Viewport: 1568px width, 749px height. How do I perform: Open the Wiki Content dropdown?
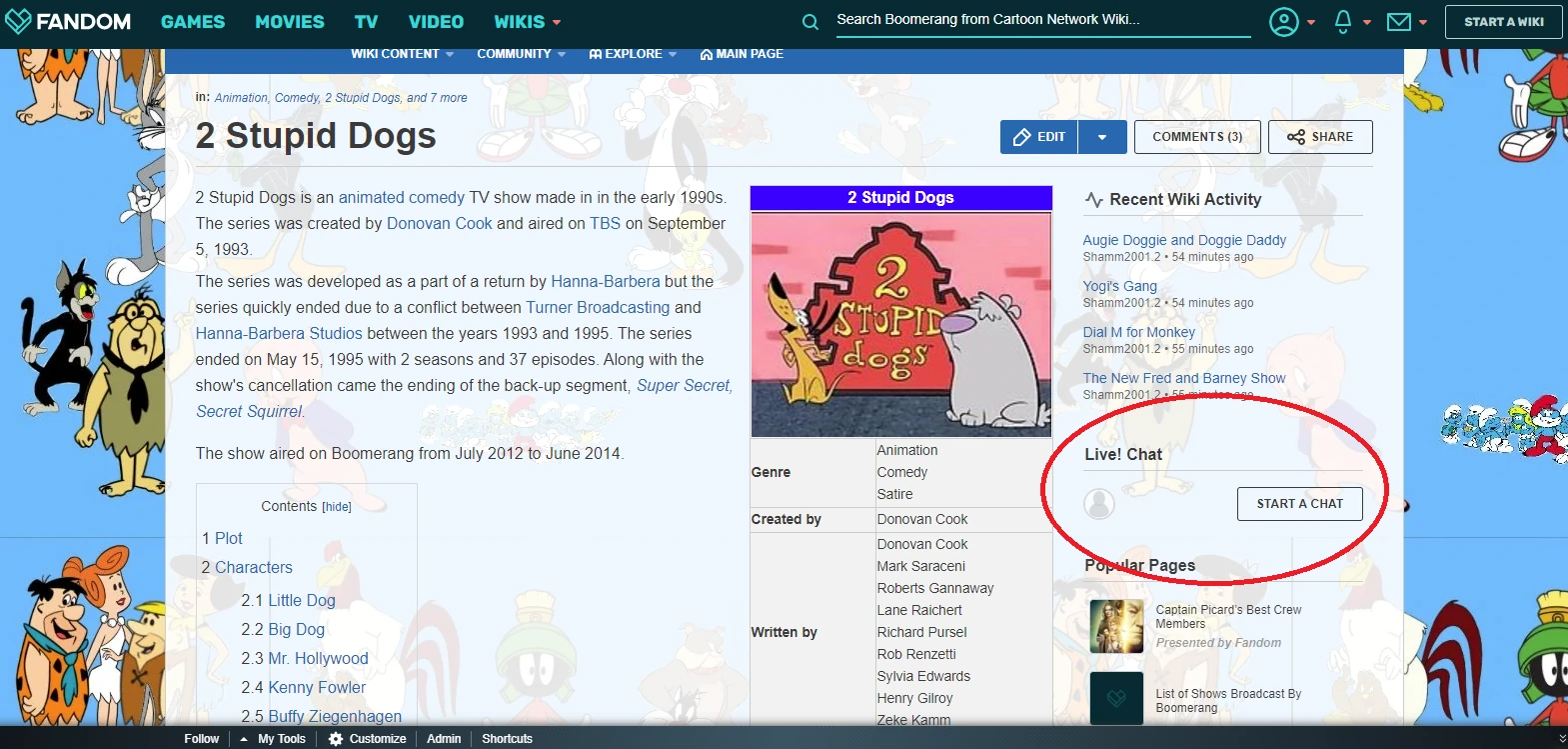coord(402,54)
